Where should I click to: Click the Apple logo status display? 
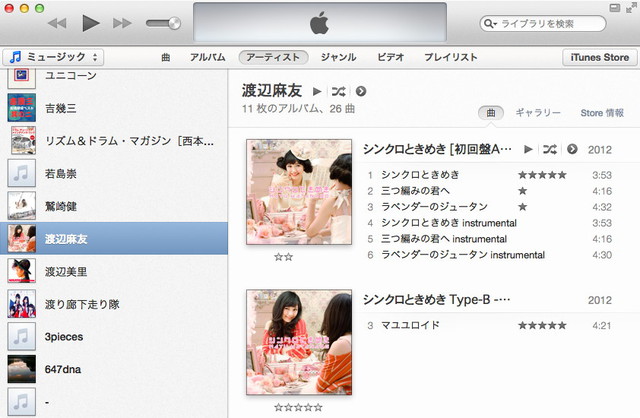[x=320, y=23]
